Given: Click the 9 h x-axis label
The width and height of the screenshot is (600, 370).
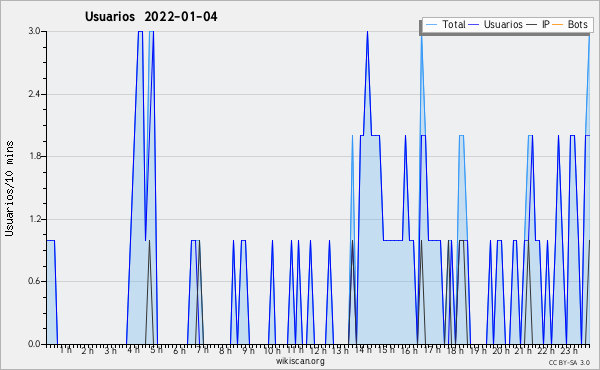Looking at the screenshot, I should (248, 350).
